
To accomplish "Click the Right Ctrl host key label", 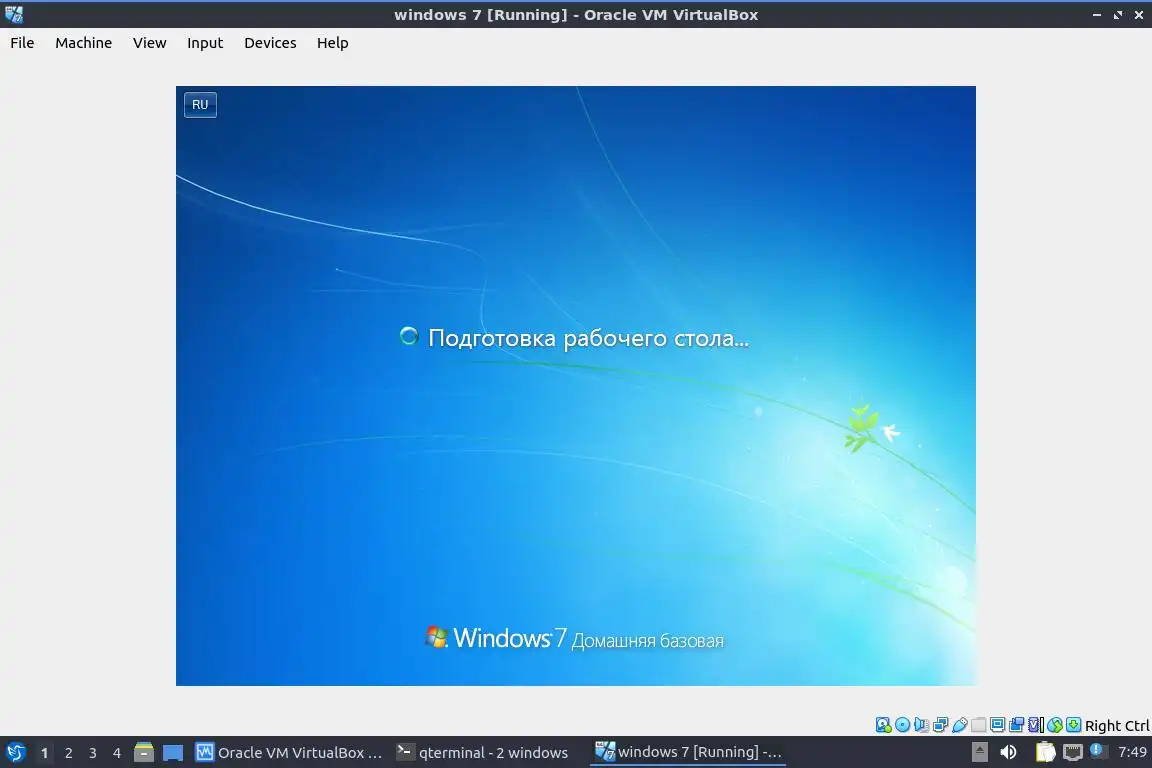I will click(x=1117, y=725).
